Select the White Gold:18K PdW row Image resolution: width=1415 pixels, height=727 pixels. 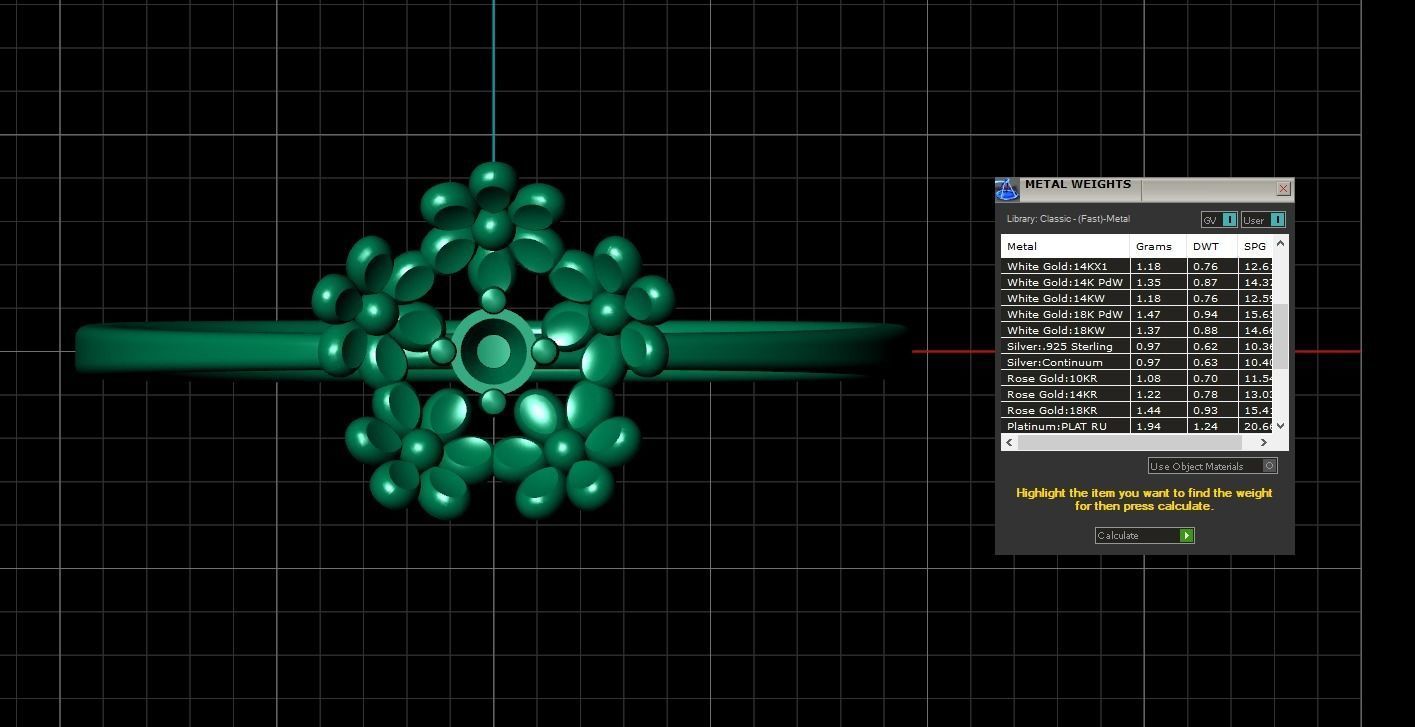pyautogui.click(x=1137, y=314)
